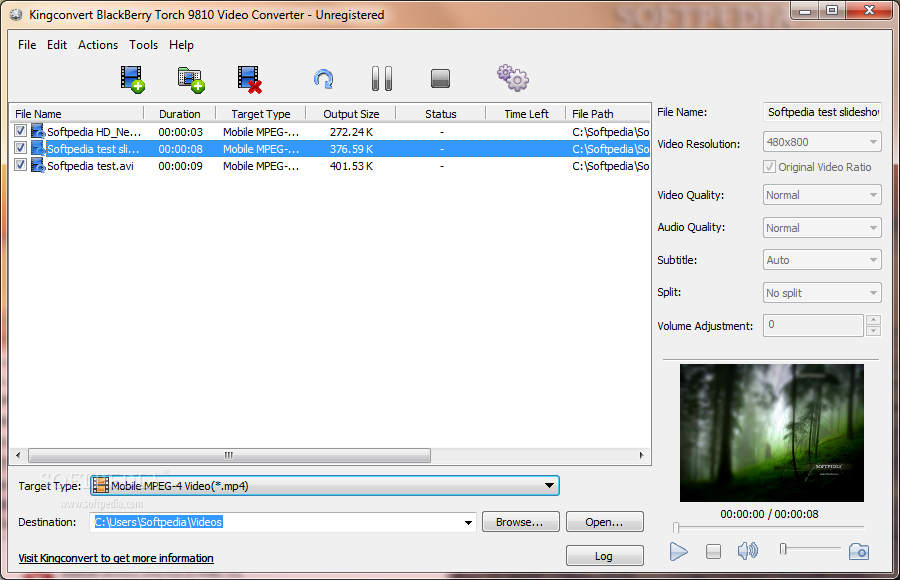The width and height of the screenshot is (900, 580).
Task: Click the film icon in Target Type box
Action: pos(101,485)
